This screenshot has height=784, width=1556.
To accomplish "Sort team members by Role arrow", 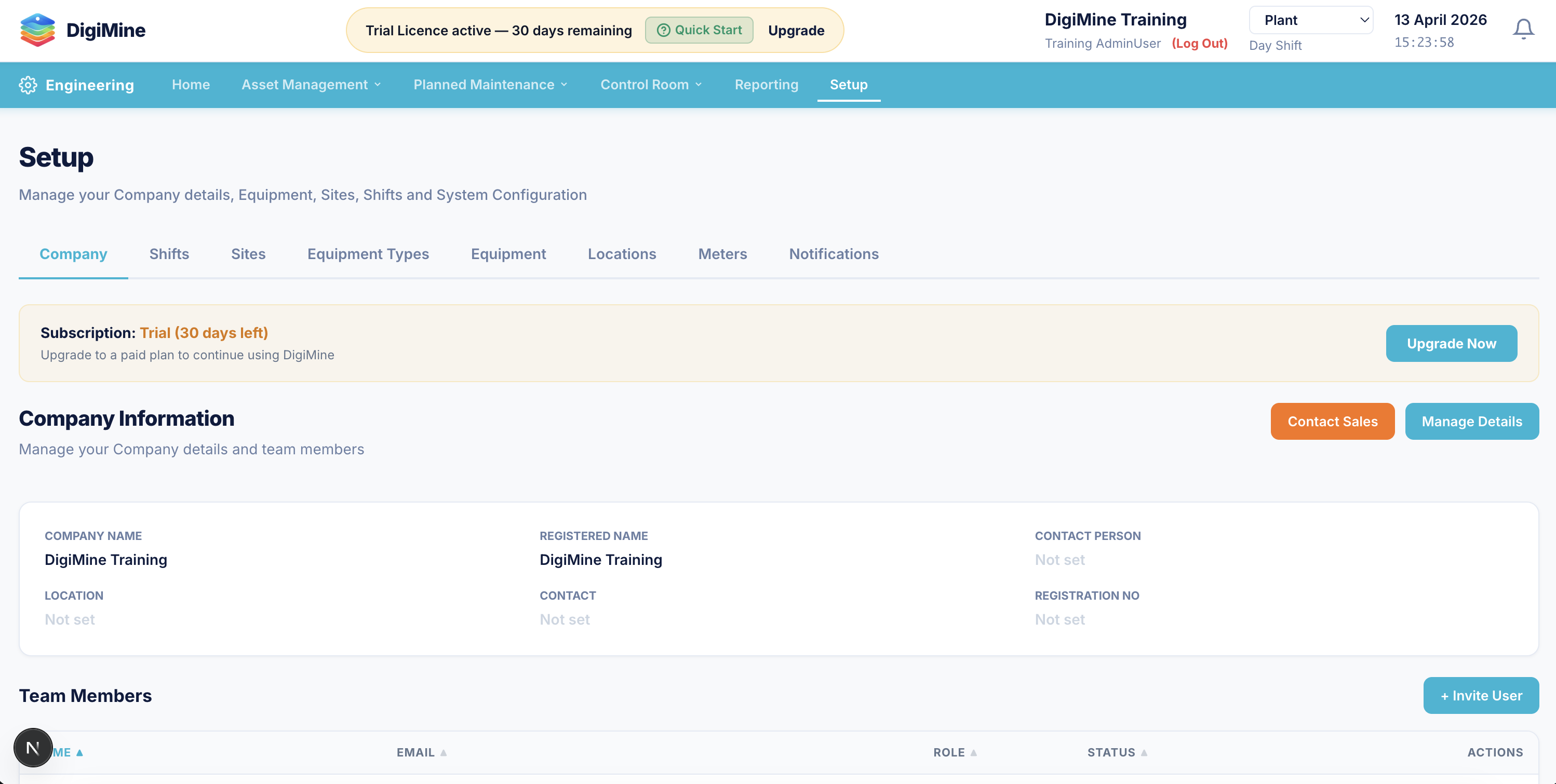I will coord(973,753).
